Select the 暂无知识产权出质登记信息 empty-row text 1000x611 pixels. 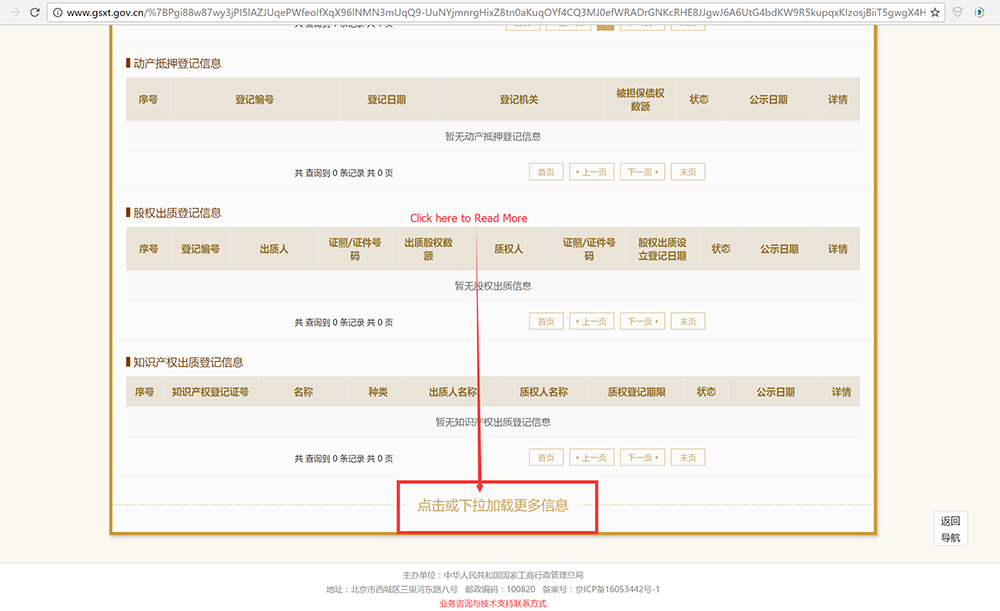[x=493, y=422]
